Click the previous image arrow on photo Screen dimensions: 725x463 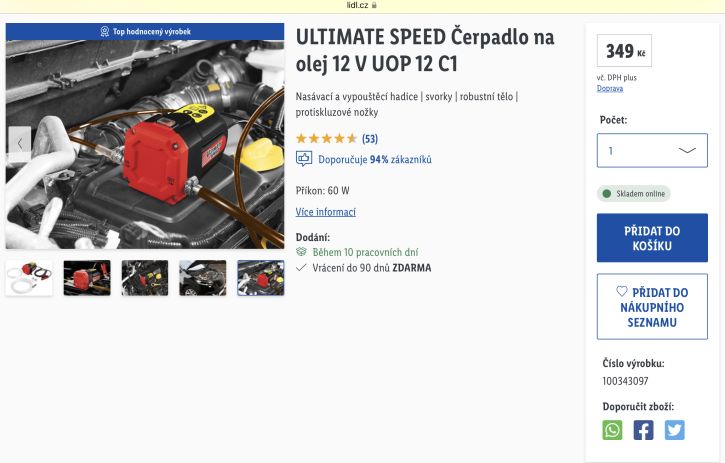pos(19,144)
